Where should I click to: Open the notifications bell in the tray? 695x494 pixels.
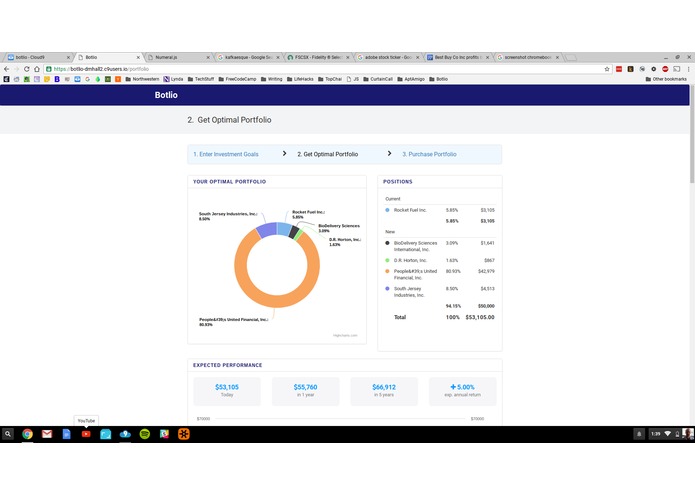pyautogui.click(x=639, y=434)
